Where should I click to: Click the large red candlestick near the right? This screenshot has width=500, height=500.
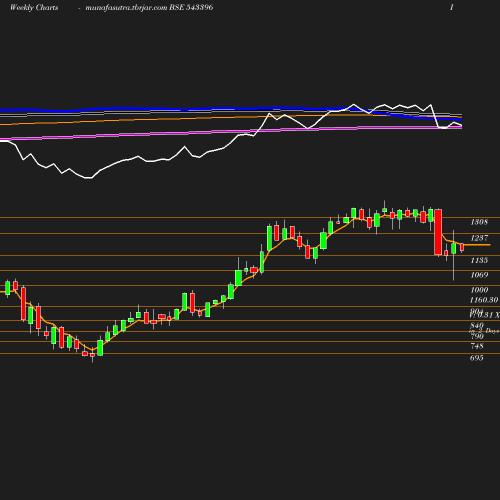438,232
